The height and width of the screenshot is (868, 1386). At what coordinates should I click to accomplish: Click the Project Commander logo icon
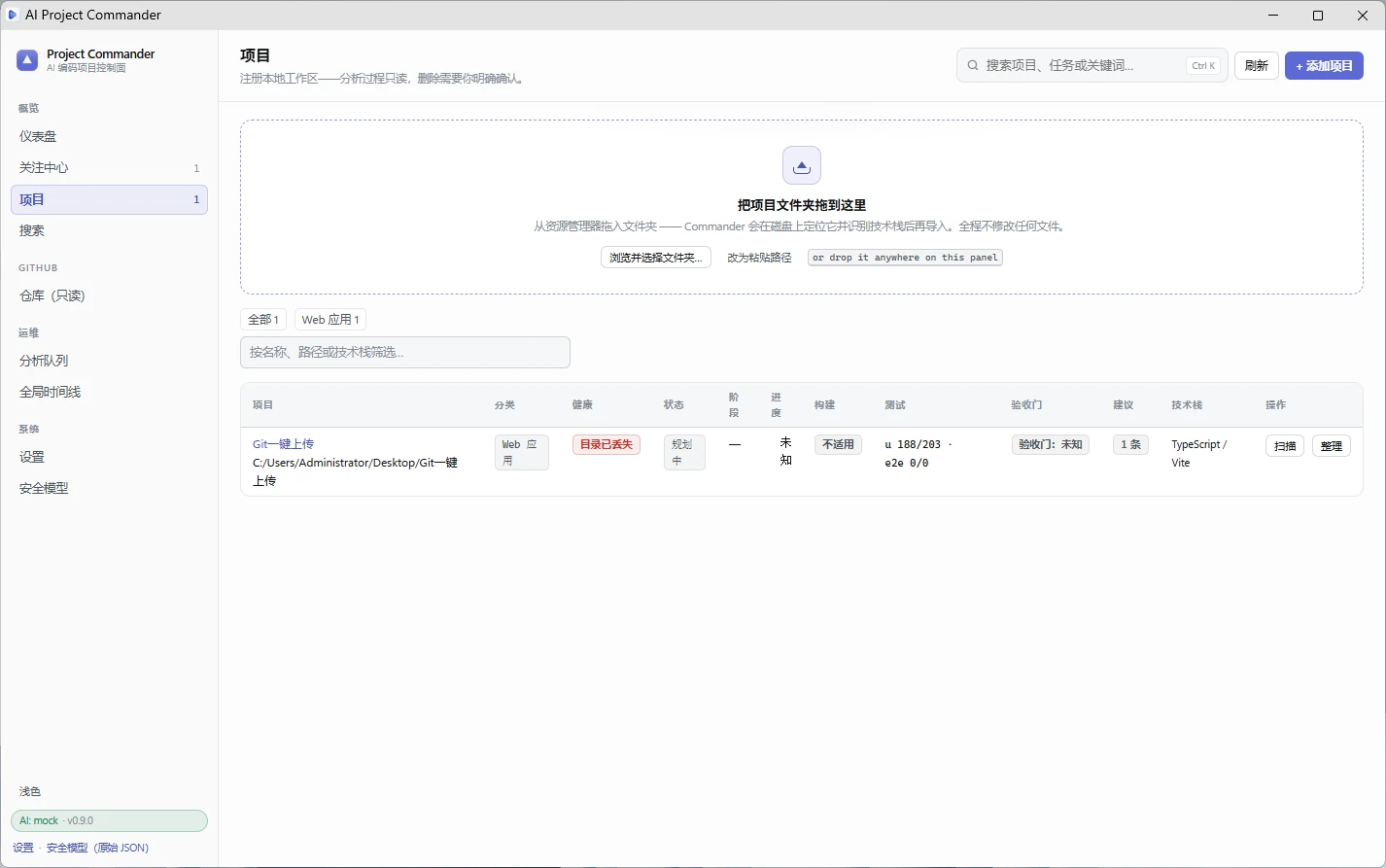pos(27,60)
